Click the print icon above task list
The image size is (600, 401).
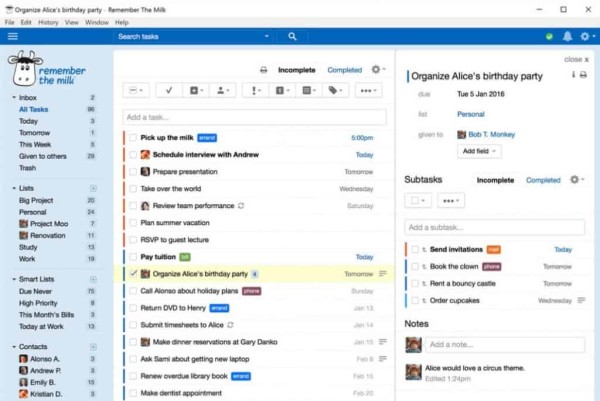[263, 70]
